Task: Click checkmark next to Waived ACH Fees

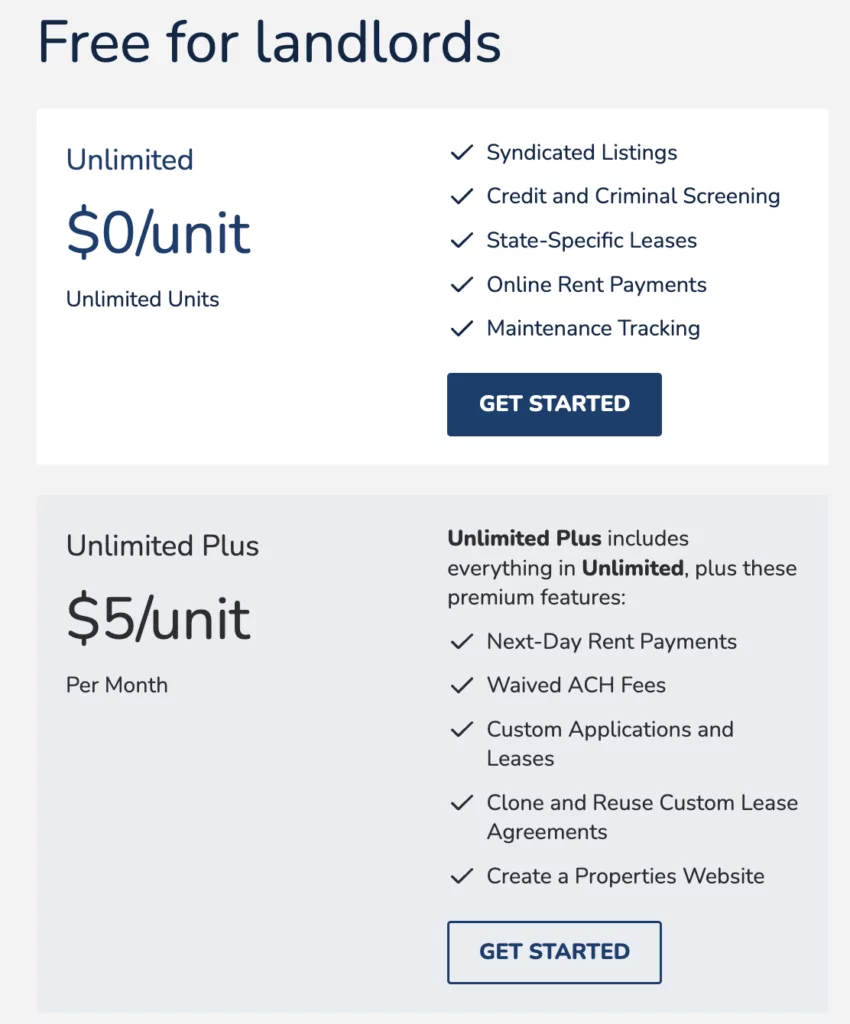Action: (462, 686)
